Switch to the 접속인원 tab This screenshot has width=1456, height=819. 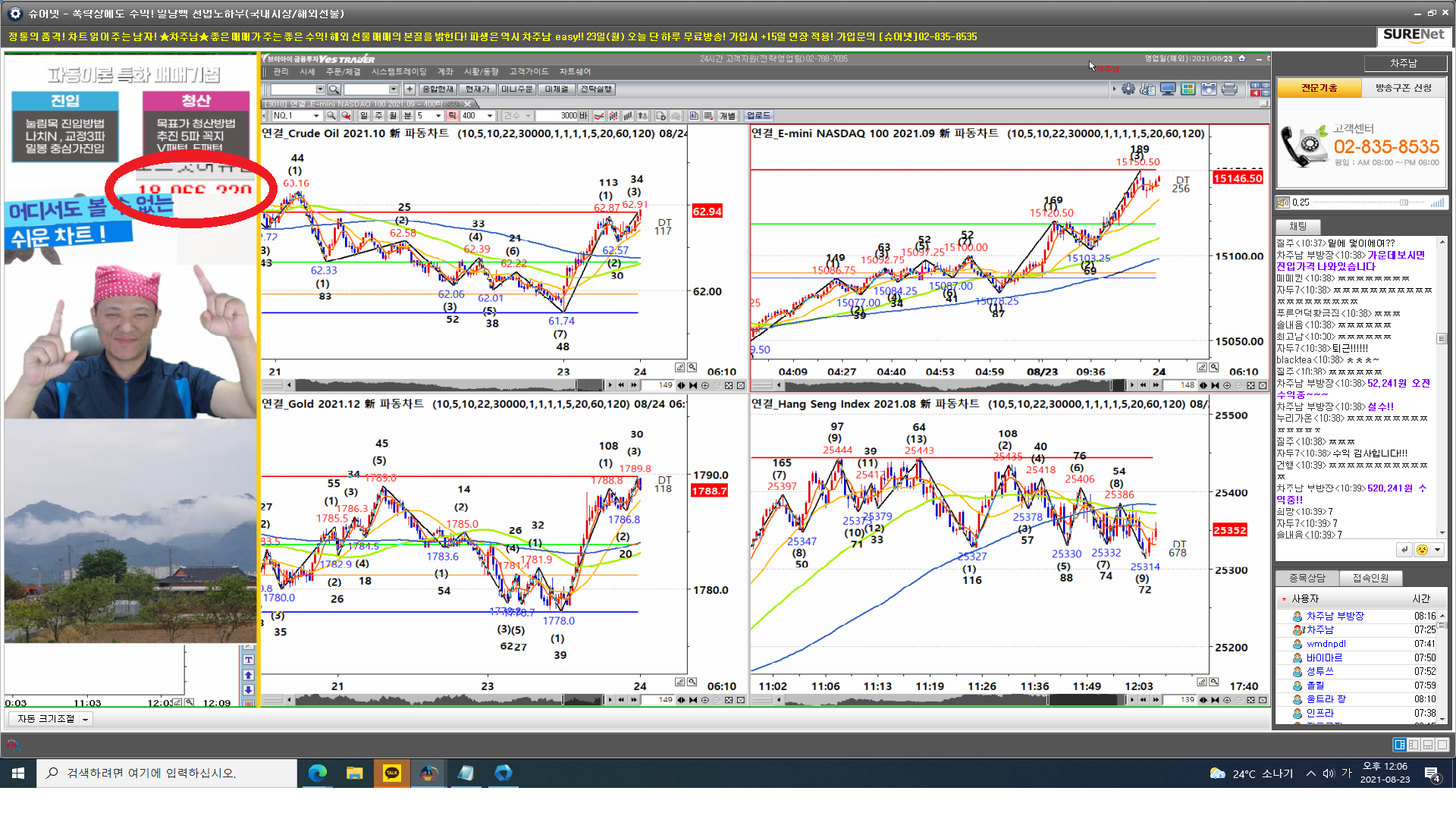[1370, 579]
